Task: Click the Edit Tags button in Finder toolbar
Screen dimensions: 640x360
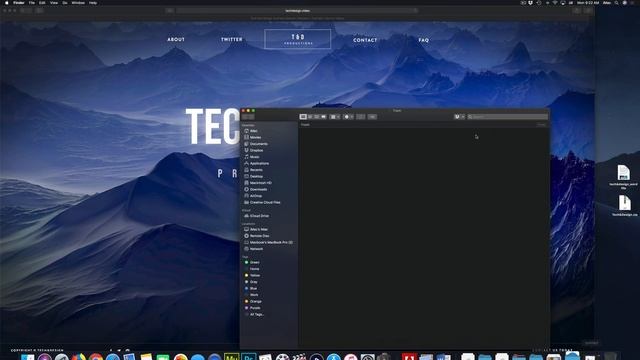Action: pos(372,117)
